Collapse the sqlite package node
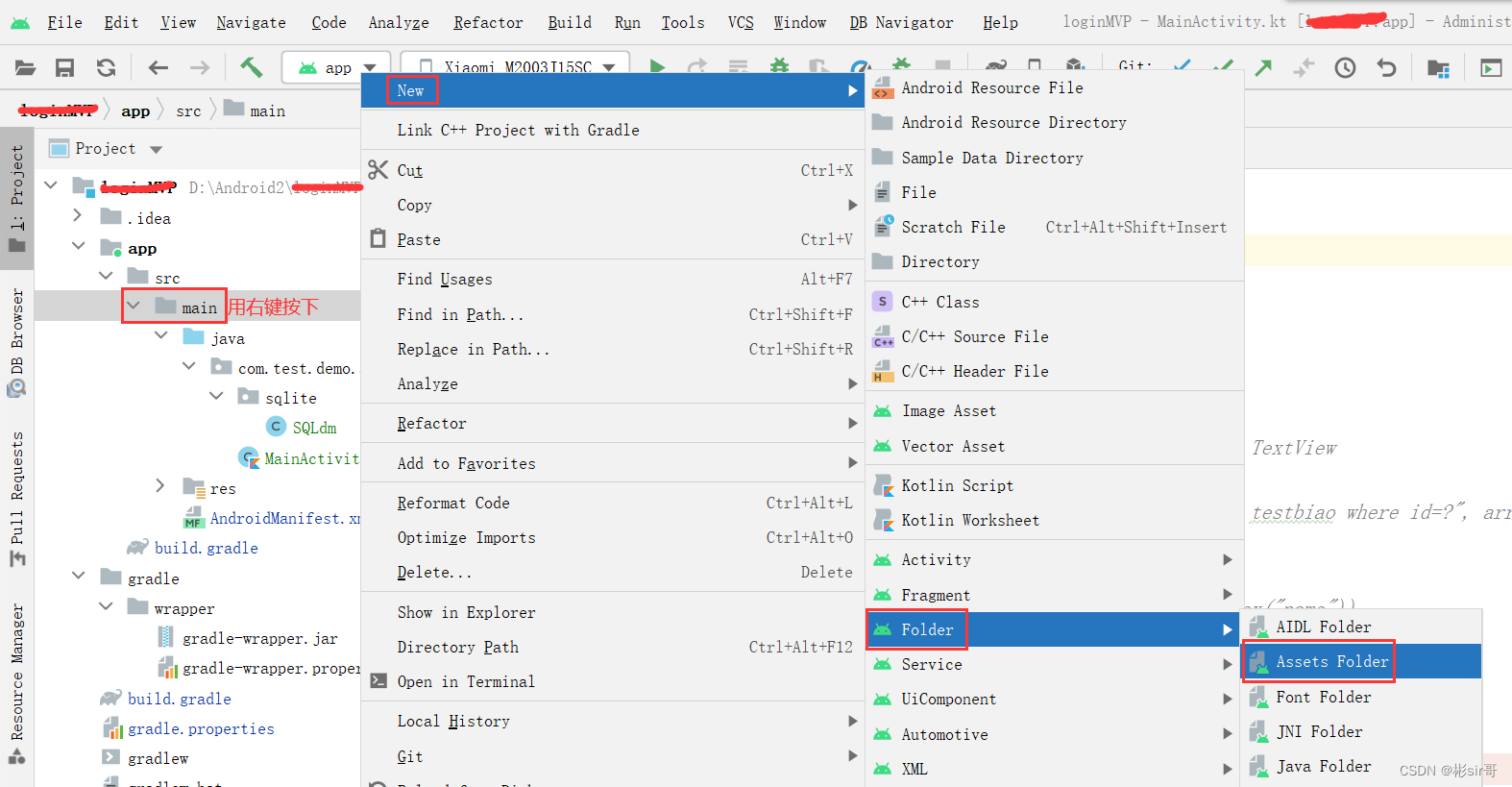Image resolution: width=1512 pixels, height=787 pixels. (216, 396)
